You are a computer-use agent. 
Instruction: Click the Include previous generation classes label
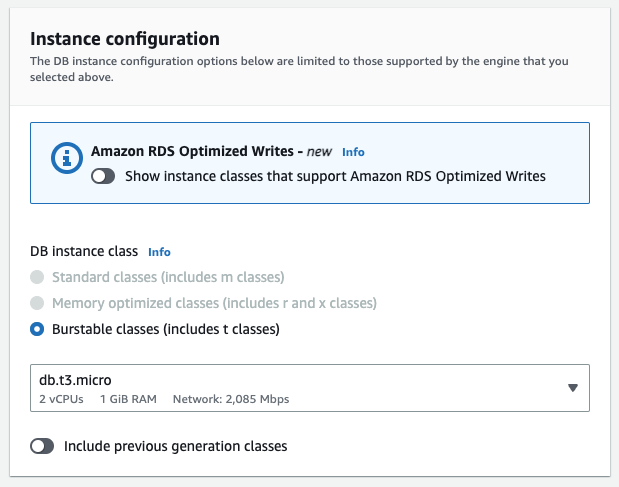176,446
